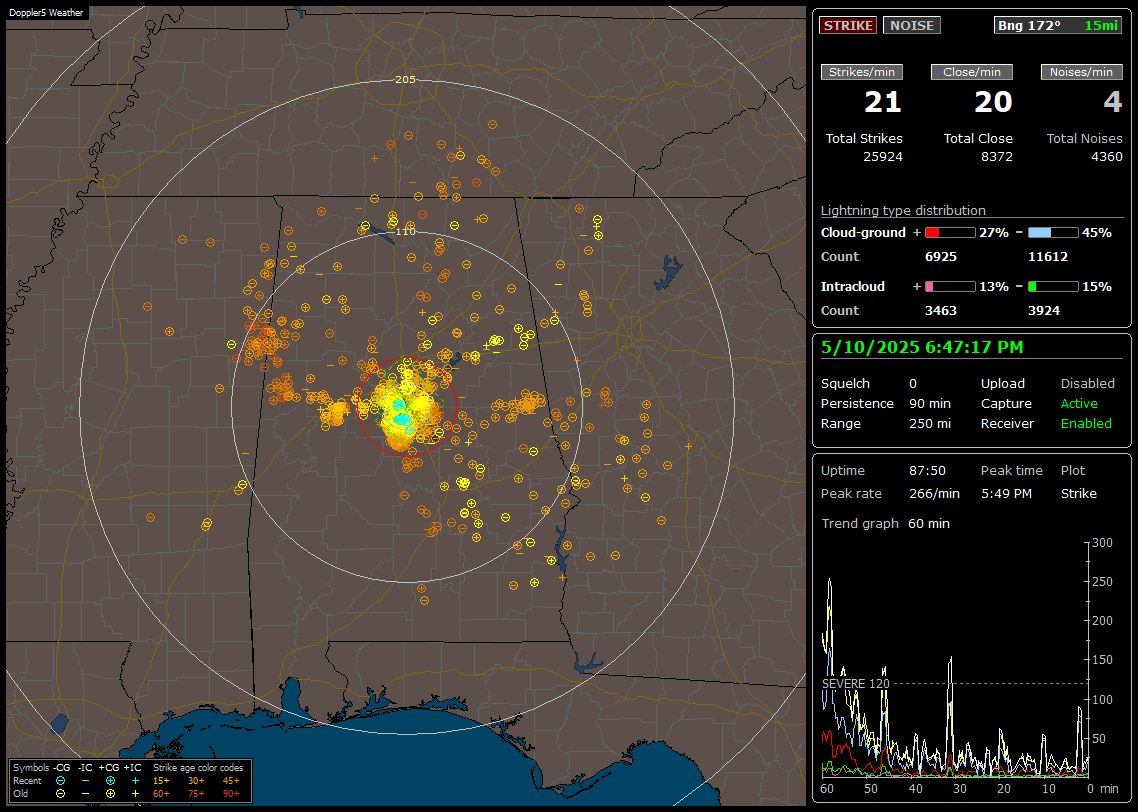1138x812 pixels.
Task: Click the 60+ strike age color code
Action: pos(161,794)
